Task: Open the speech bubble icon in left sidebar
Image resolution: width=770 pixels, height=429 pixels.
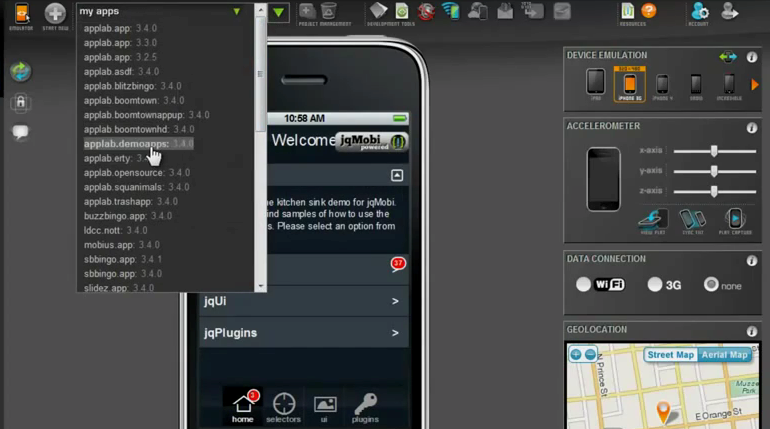Action: click(20, 131)
